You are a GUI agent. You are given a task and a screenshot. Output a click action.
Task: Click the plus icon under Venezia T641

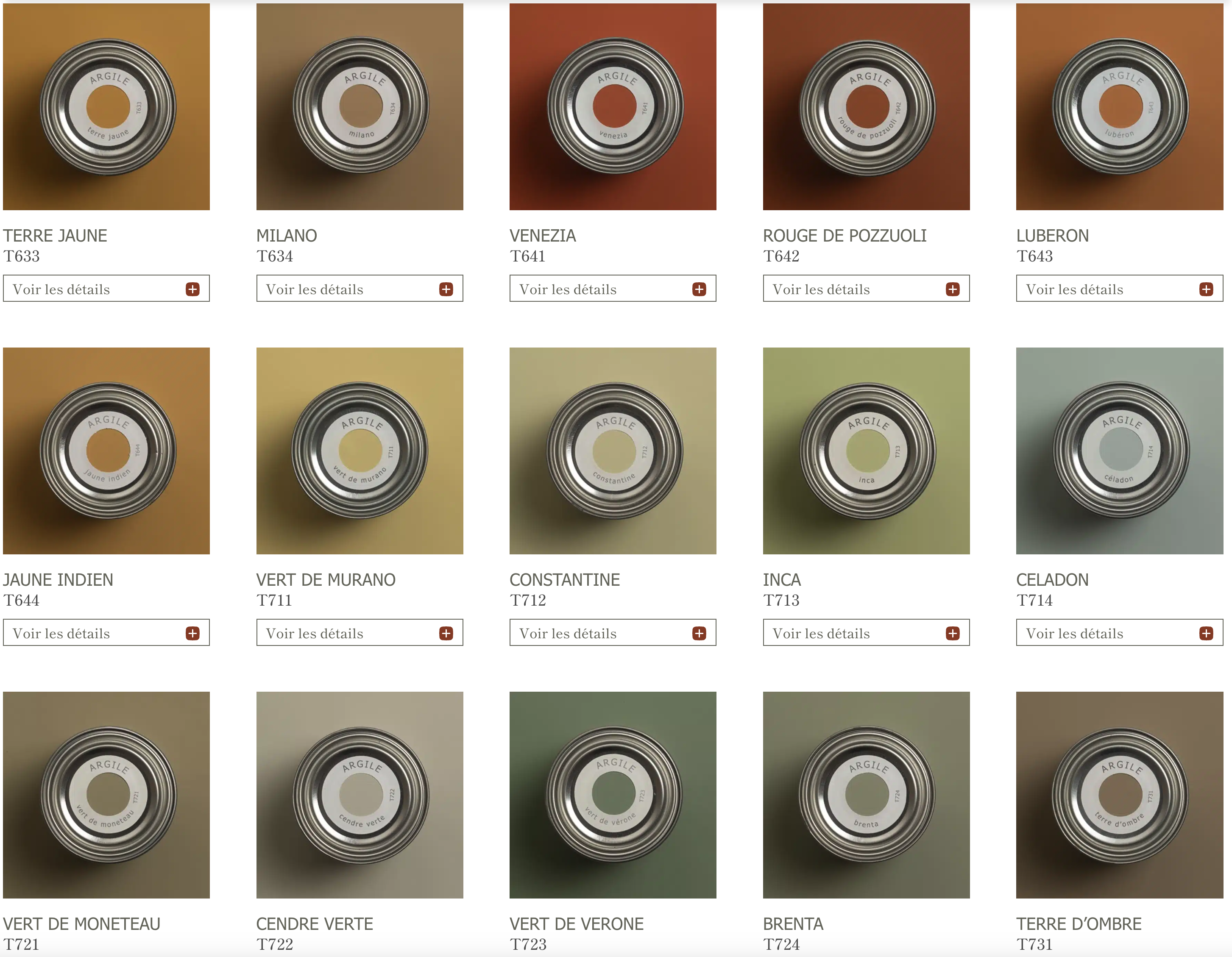[699, 289]
